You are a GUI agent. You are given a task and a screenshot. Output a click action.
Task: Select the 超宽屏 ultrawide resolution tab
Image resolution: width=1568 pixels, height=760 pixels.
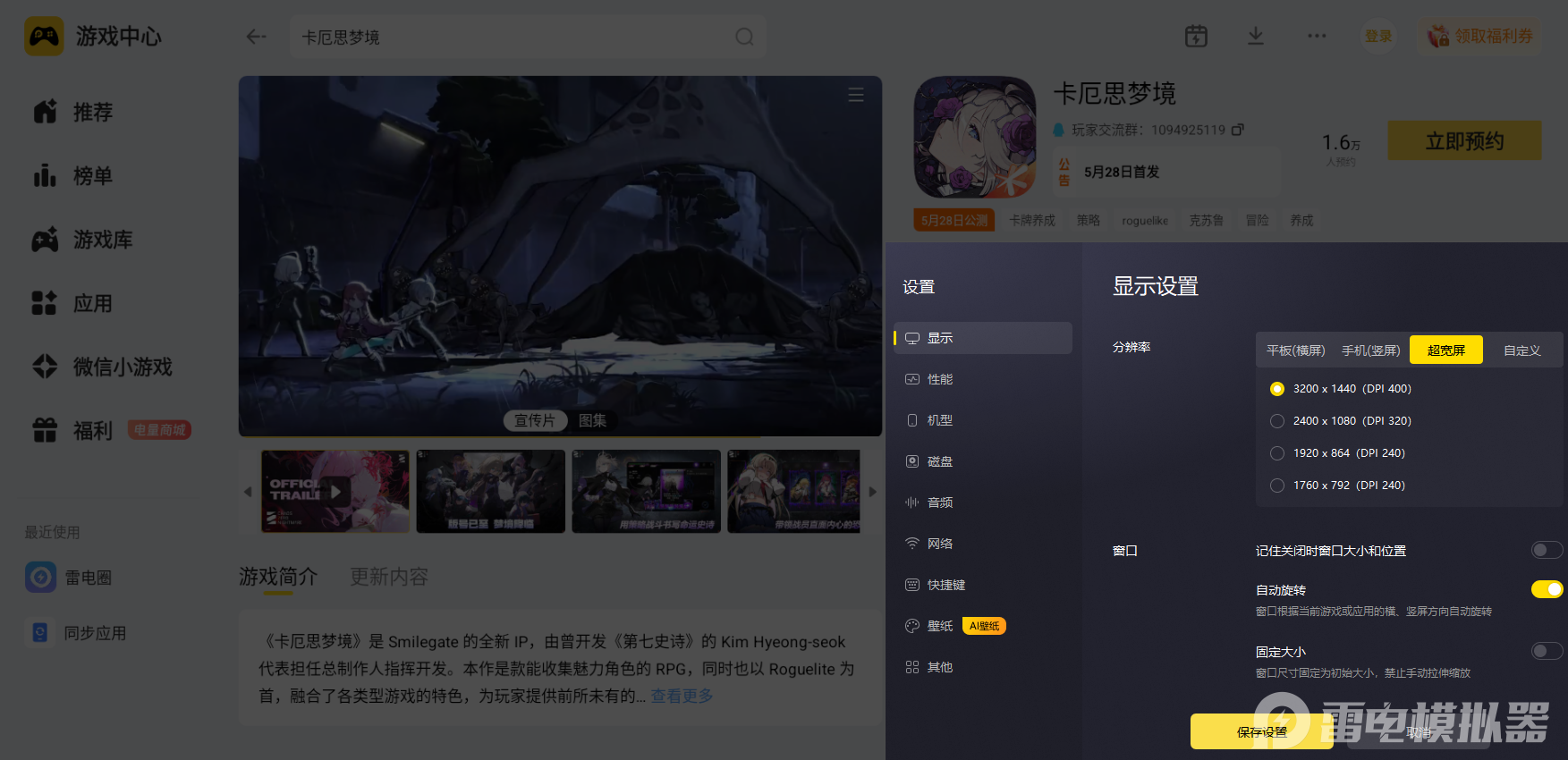tap(1446, 350)
